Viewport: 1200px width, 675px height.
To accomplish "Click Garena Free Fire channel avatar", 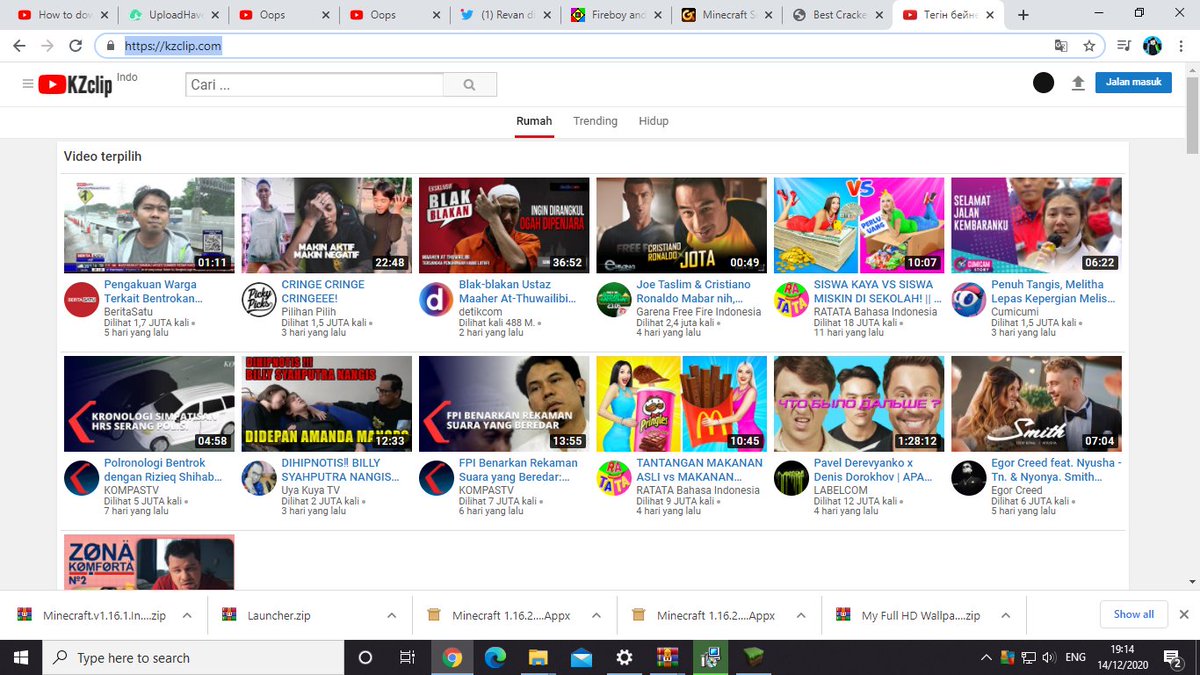I will [x=614, y=300].
